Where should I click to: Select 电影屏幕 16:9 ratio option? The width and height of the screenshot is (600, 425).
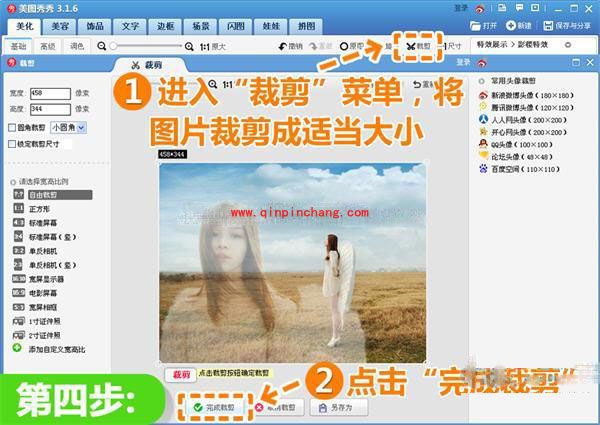35,293
